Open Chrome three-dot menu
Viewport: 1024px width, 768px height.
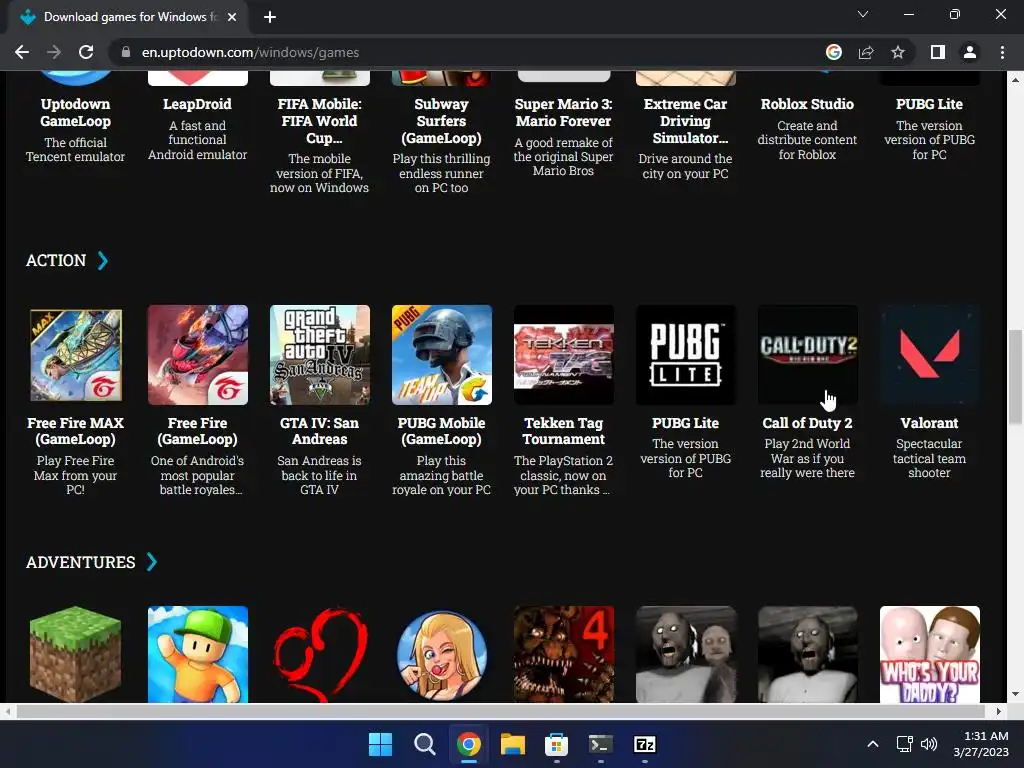point(1002,52)
